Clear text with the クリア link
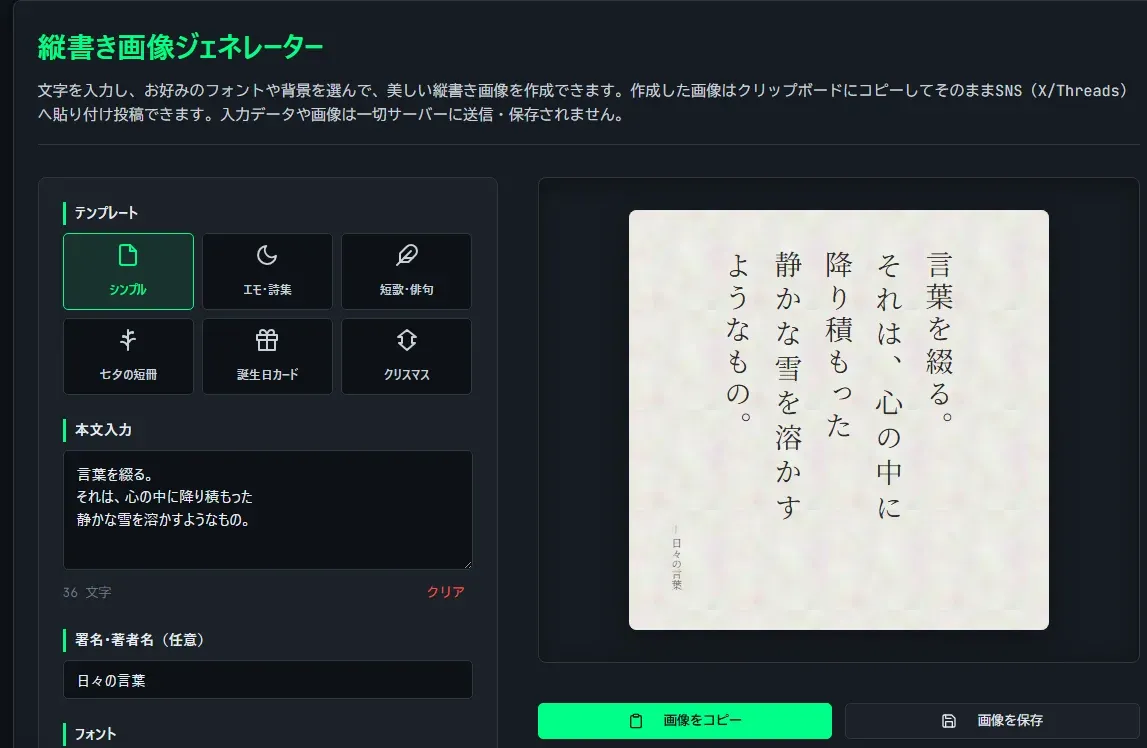The image size is (1147, 748). click(445, 592)
